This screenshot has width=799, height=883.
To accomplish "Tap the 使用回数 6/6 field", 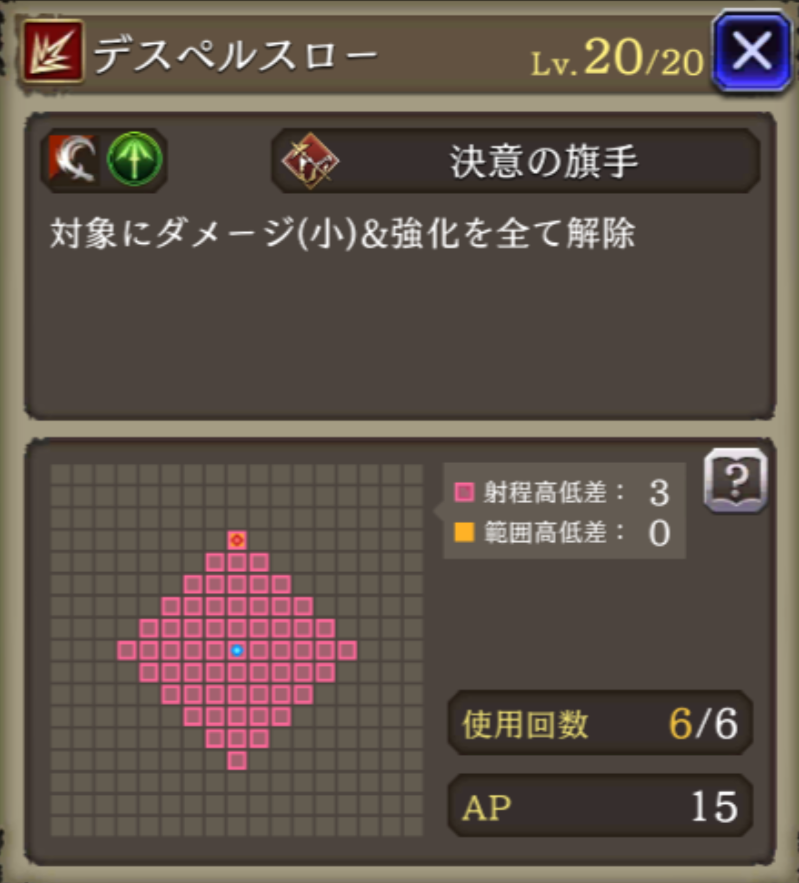I will tap(600, 724).
